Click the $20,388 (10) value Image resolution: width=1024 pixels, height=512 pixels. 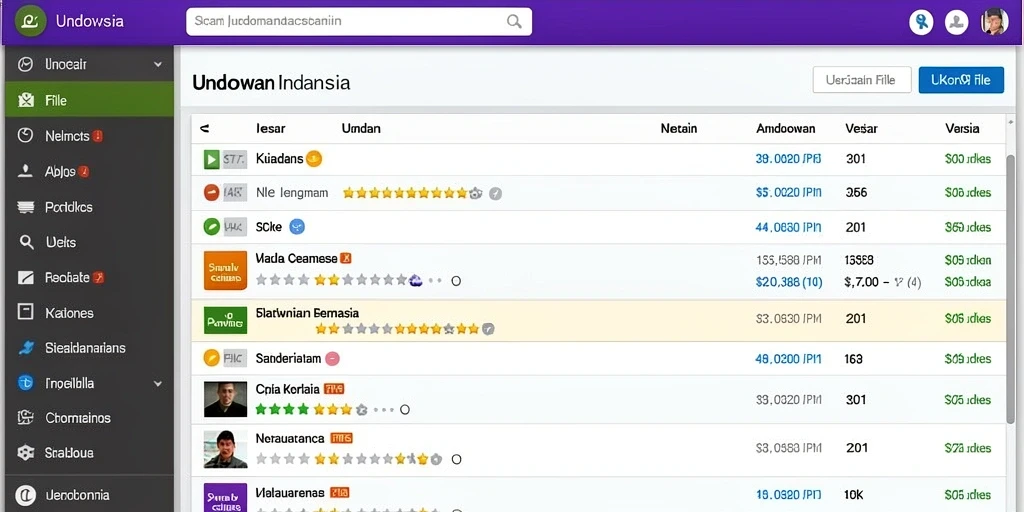pos(788,282)
